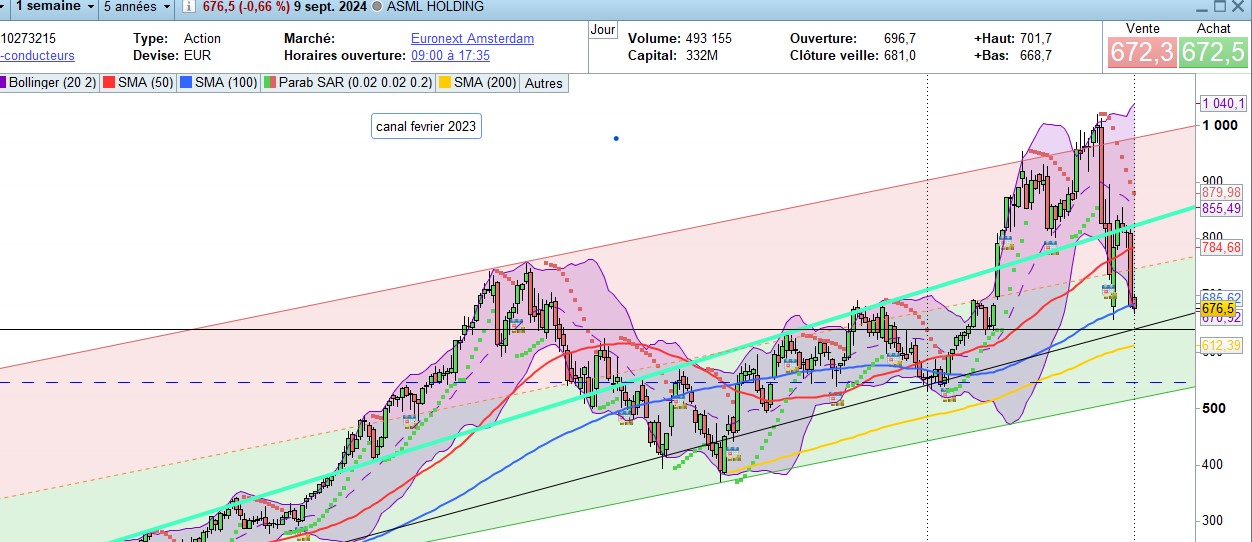Click the Ouverture value 696,7
Image resolution: width=1252 pixels, height=542 pixels.
(x=900, y=38)
